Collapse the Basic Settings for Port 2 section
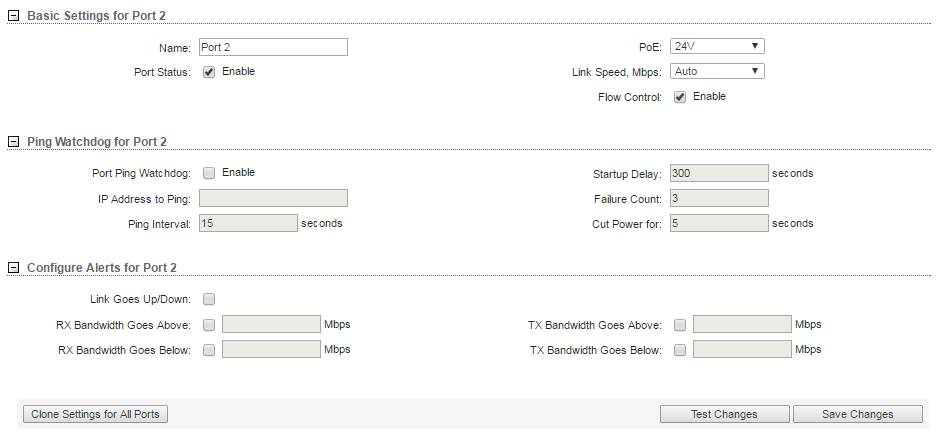The image size is (942, 442). tap(13, 17)
